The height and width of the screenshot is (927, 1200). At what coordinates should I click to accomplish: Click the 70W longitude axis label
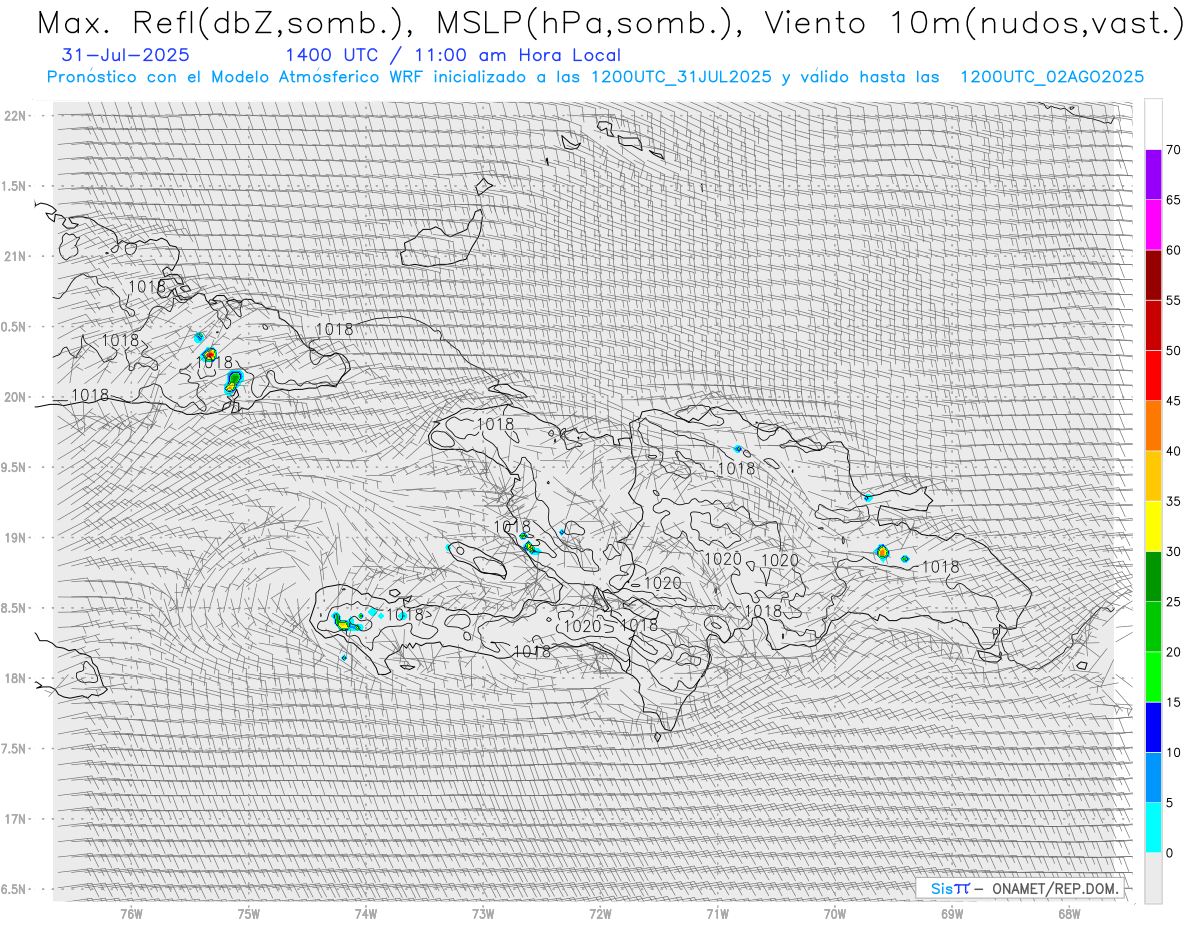pos(835,914)
